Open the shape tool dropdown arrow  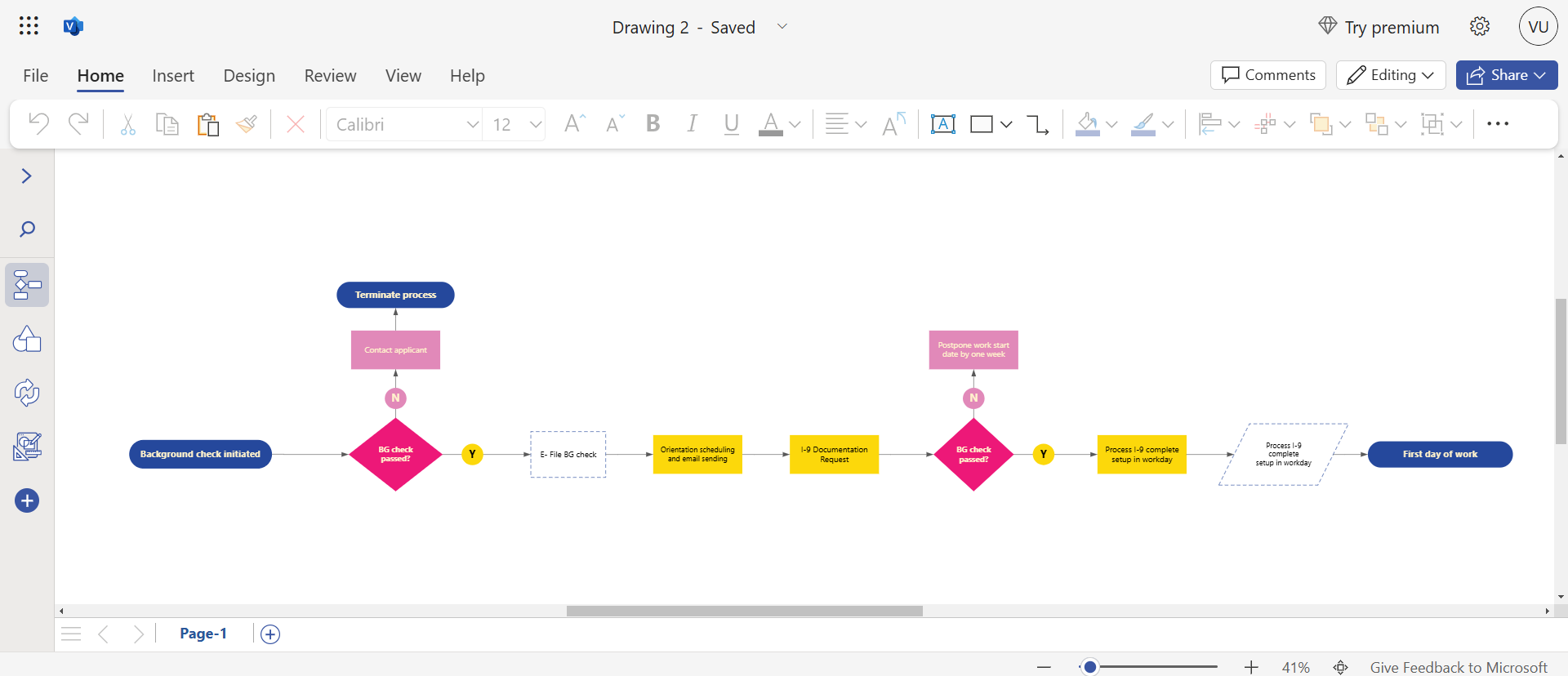pyautogui.click(x=1006, y=124)
